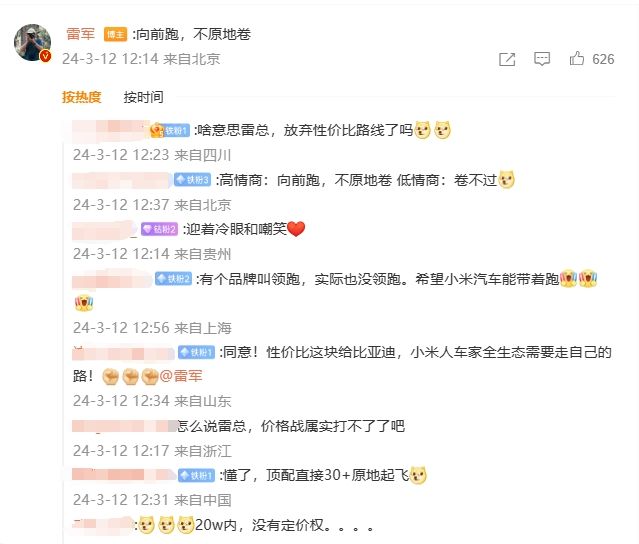Click the purple 钻粉2 badge

(x=160, y=229)
